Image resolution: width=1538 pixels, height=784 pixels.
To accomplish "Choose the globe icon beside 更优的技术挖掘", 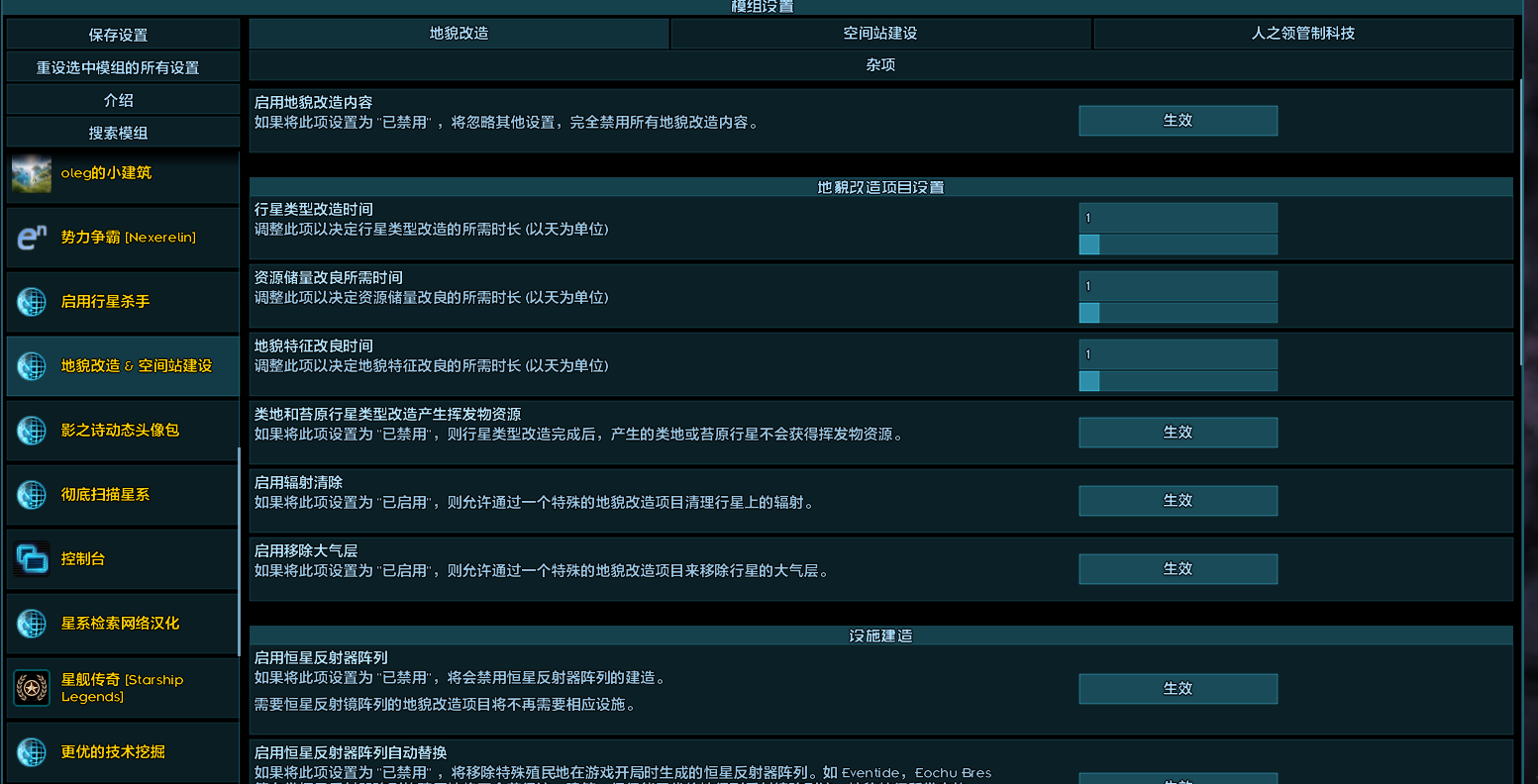I will pos(32,752).
